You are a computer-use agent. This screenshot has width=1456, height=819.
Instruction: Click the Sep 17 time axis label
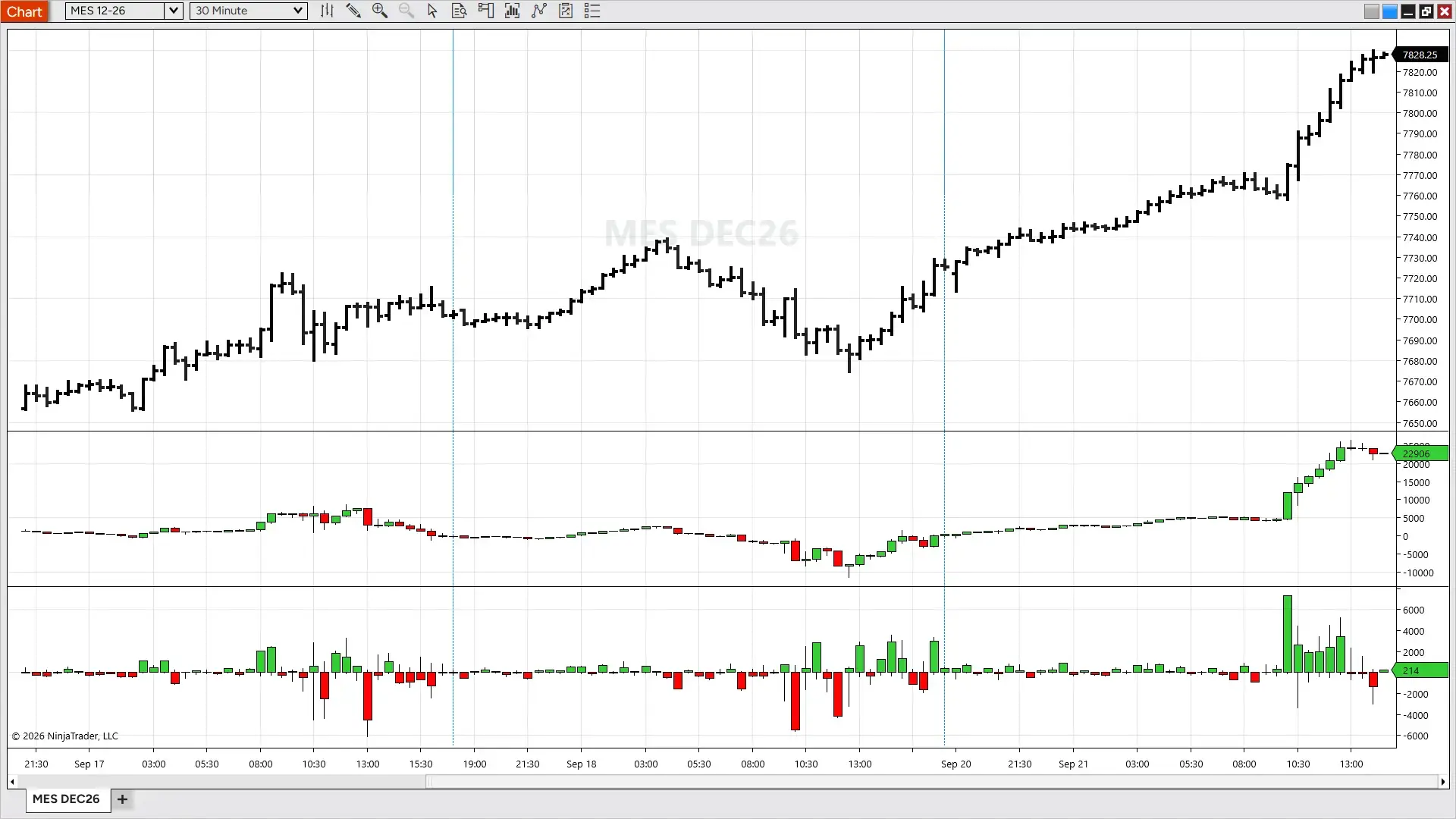[x=89, y=764]
